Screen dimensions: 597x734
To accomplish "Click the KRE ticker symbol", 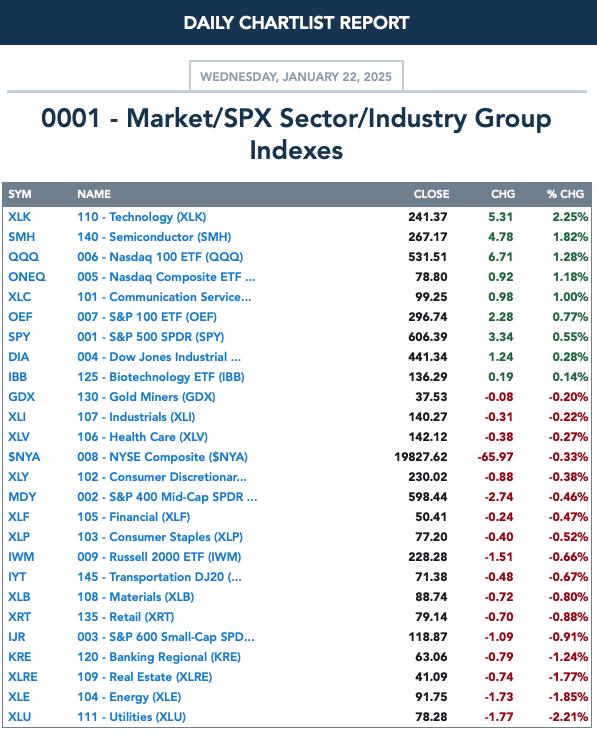I will pos(20,657).
